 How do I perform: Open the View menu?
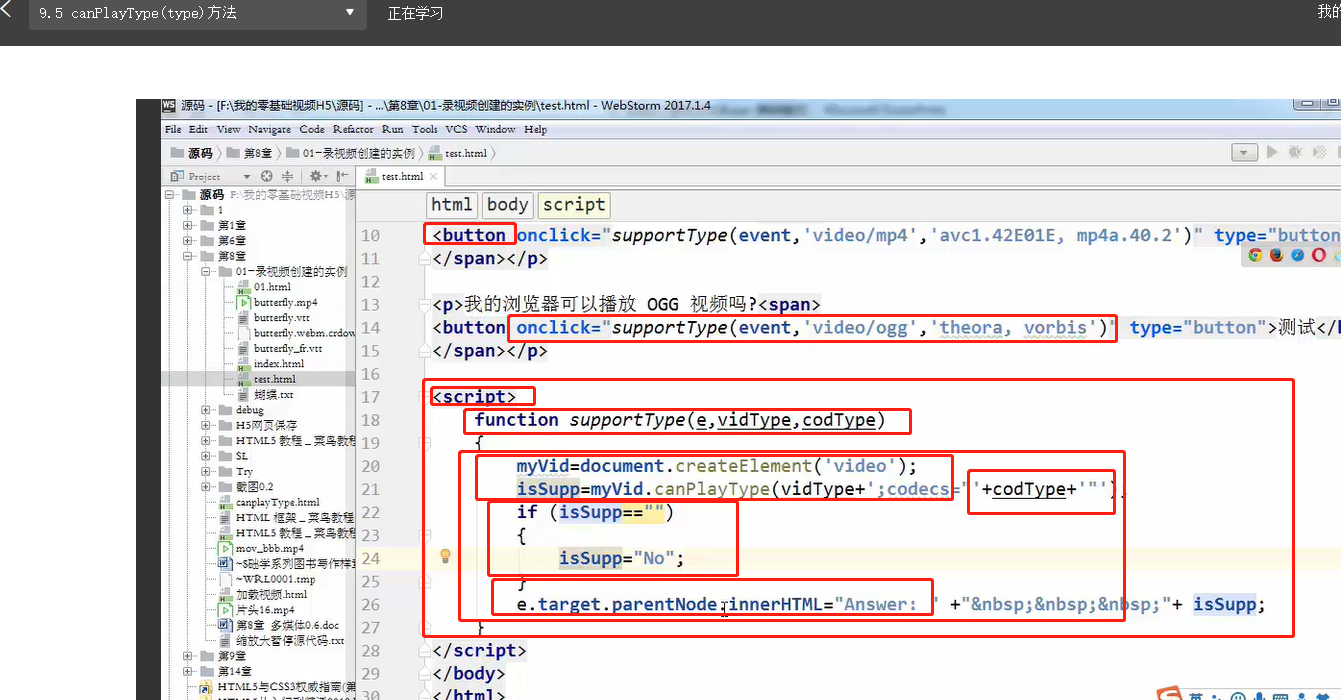[x=228, y=129]
